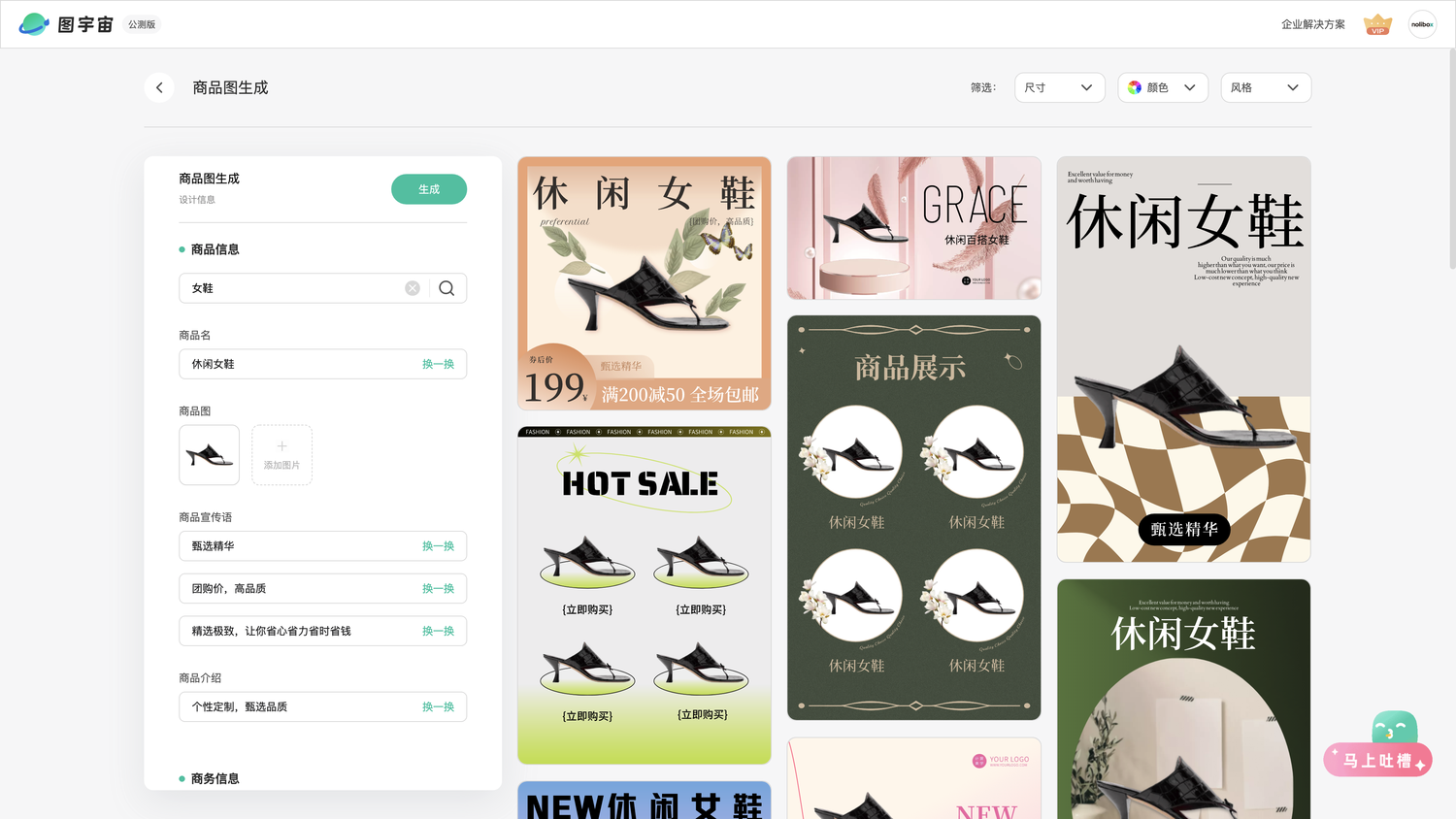The width and height of the screenshot is (1456, 819).
Task: Open the VIP crown icon
Action: (x=1377, y=24)
